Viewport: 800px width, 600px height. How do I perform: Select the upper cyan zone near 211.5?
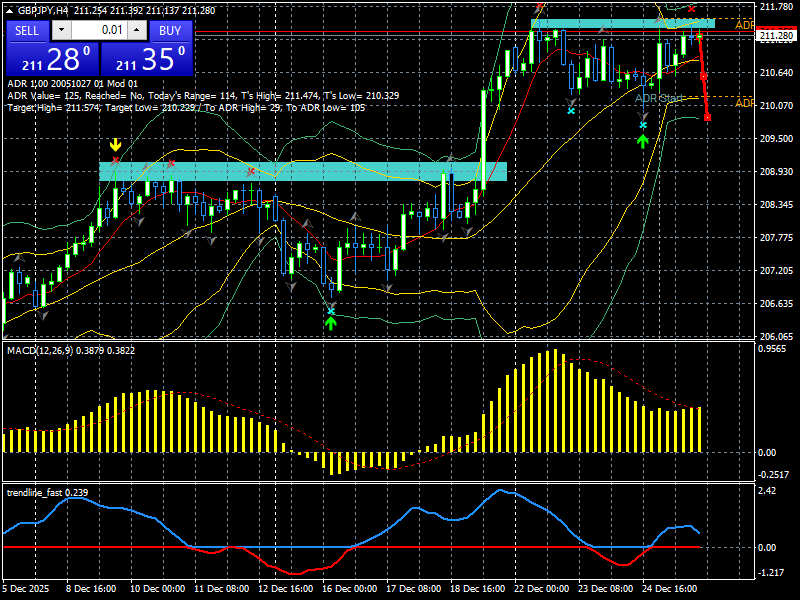point(622,23)
